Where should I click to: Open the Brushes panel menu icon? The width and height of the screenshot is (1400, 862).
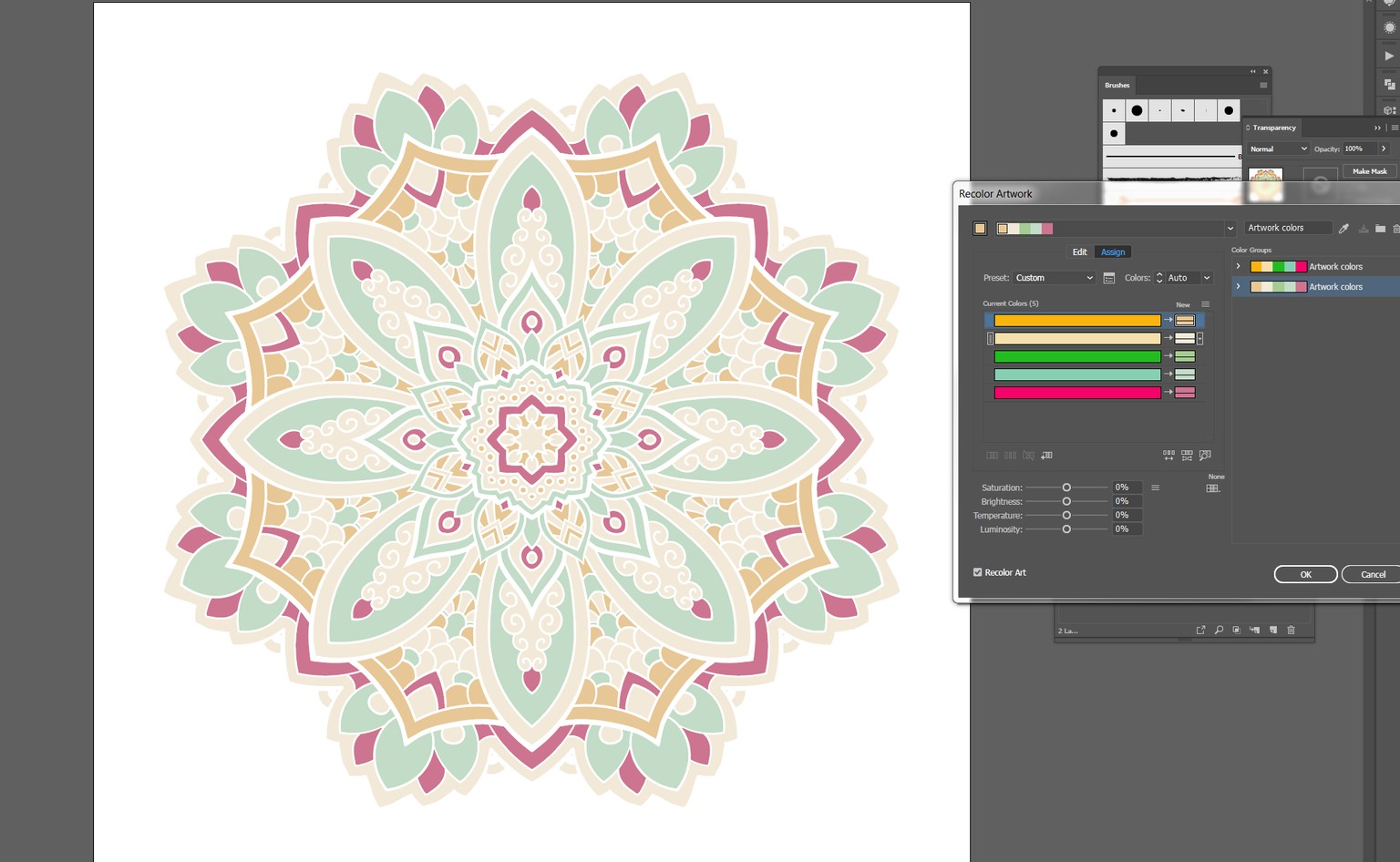[1263, 86]
